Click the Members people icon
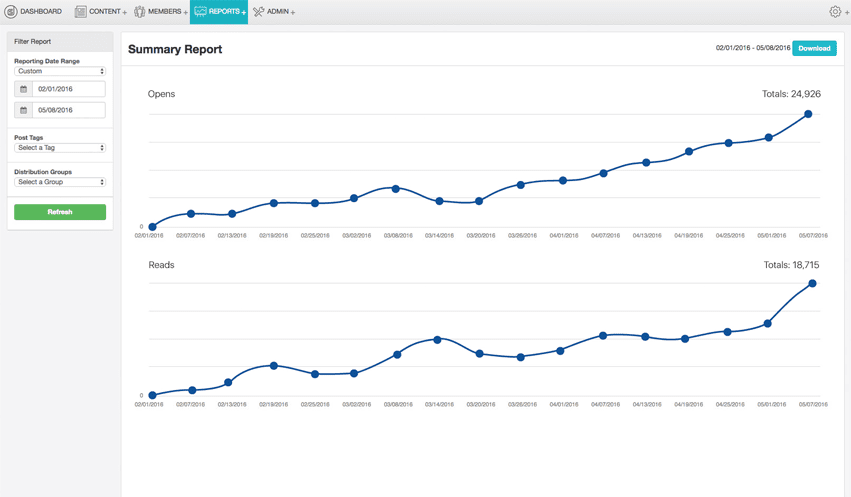 139,12
